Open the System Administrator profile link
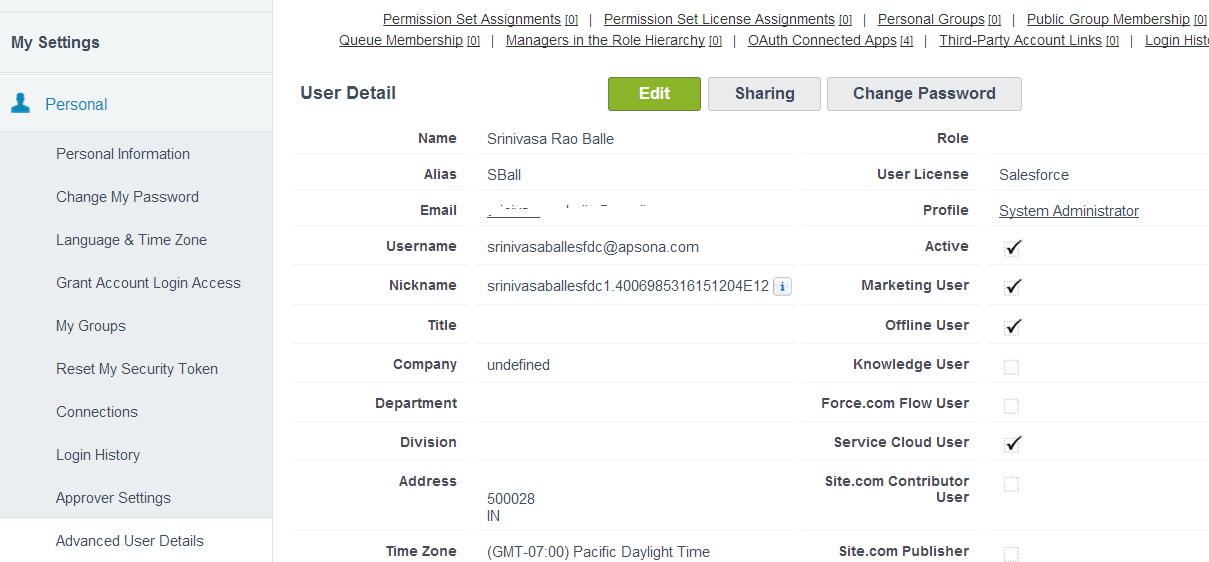1209x562 pixels. pos(1069,211)
